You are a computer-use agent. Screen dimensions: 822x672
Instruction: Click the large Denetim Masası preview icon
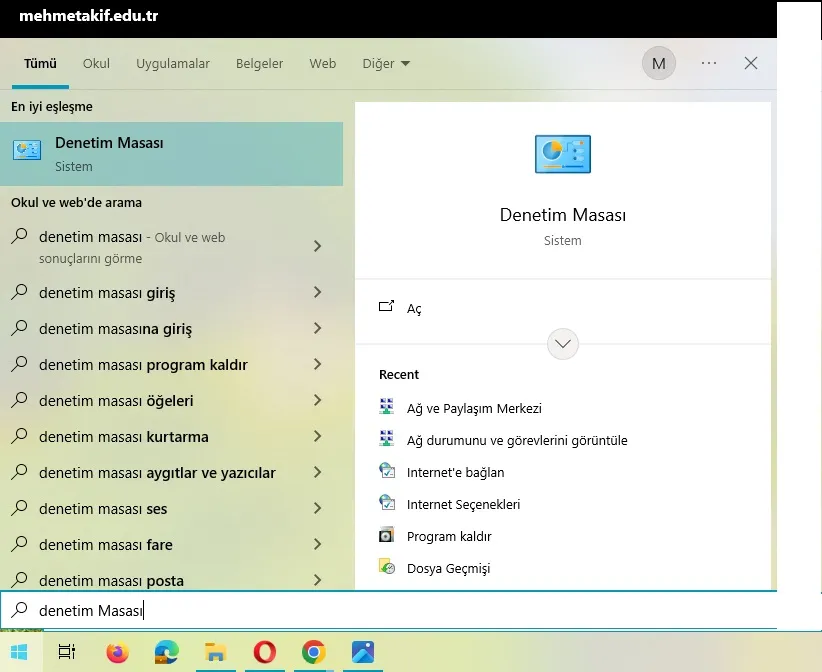[x=563, y=154]
